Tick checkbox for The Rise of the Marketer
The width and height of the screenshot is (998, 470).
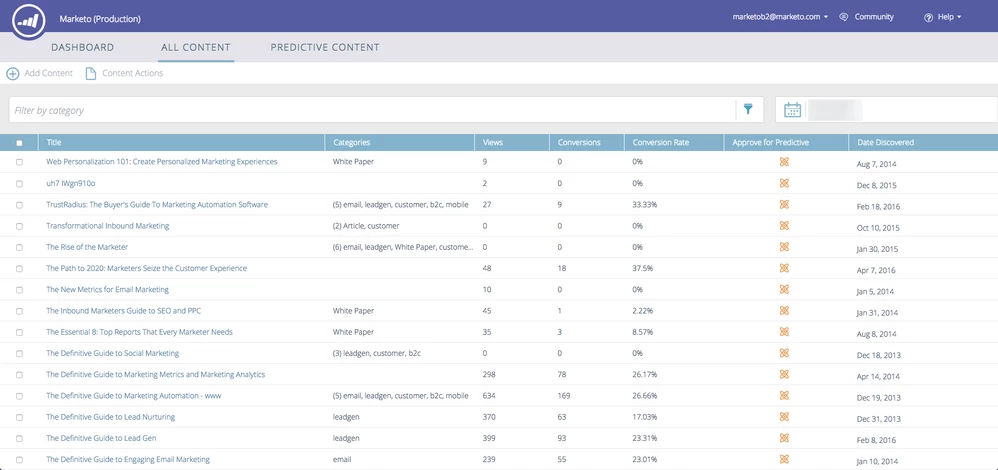click(x=19, y=247)
